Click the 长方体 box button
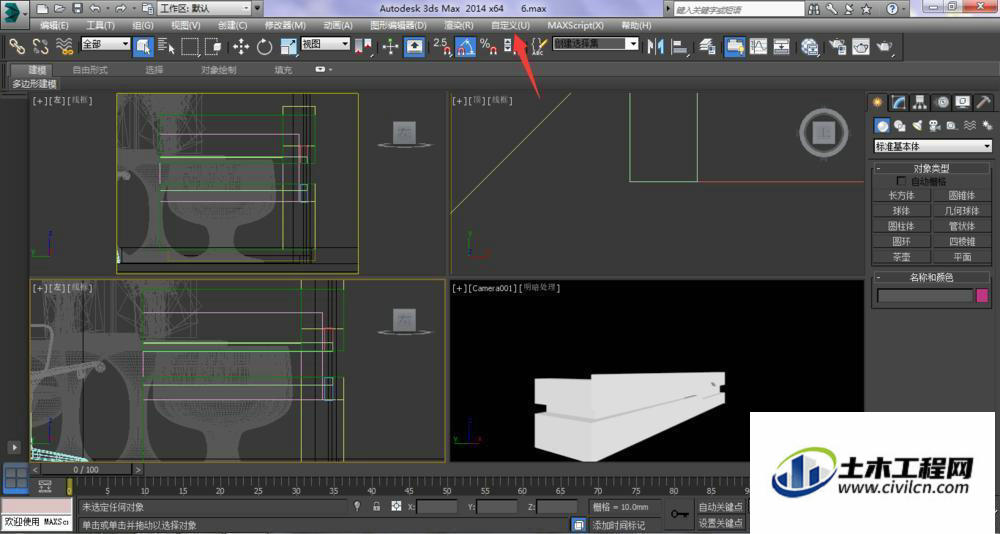The height and width of the screenshot is (534, 1000). point(901,195)
